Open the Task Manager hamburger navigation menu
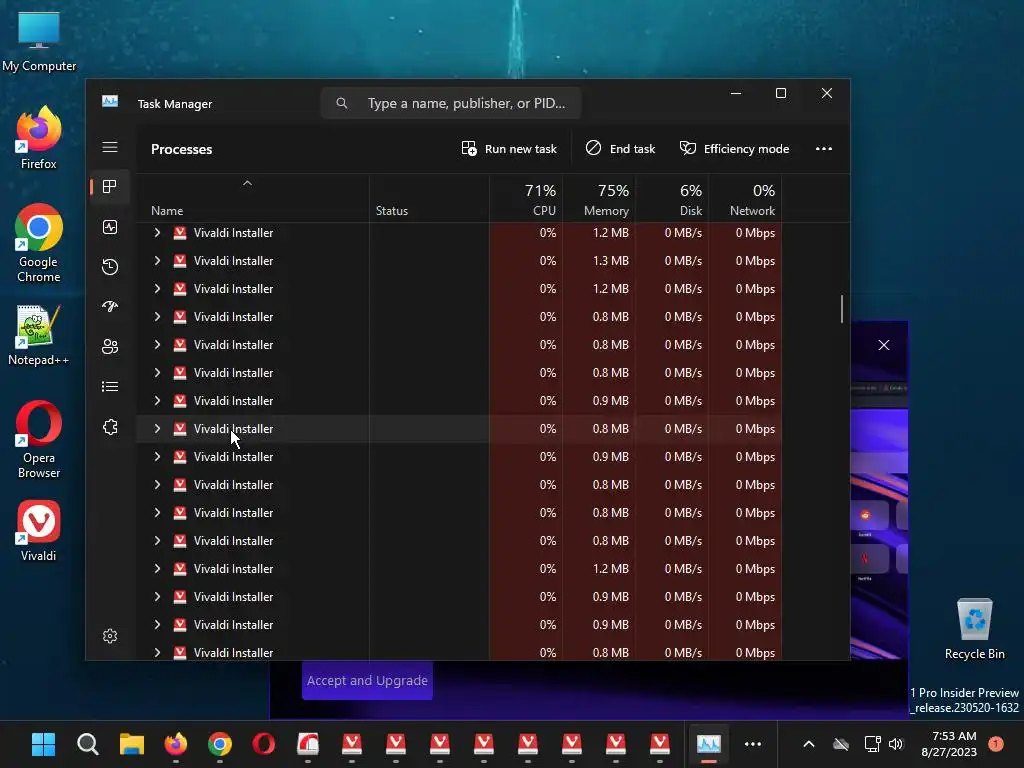 click(x=110, y=147)
